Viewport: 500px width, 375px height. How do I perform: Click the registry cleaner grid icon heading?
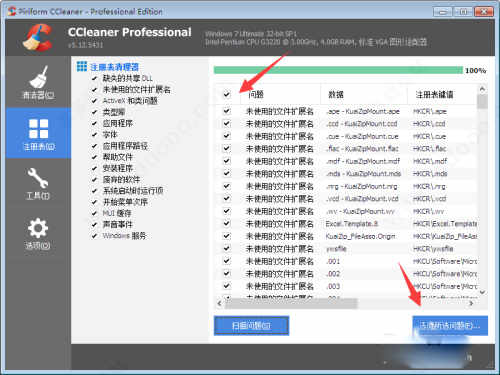pos(82,67)
